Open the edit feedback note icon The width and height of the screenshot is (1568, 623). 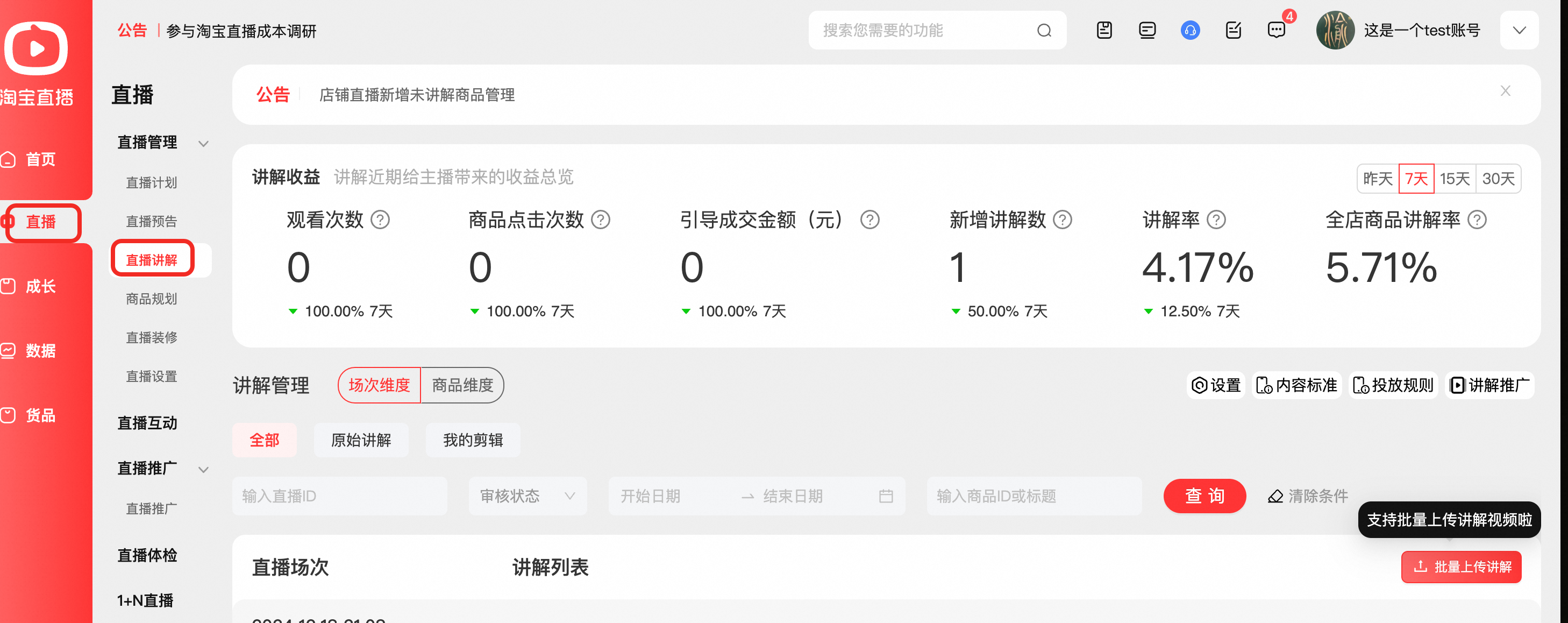[x=1233, y=30]
